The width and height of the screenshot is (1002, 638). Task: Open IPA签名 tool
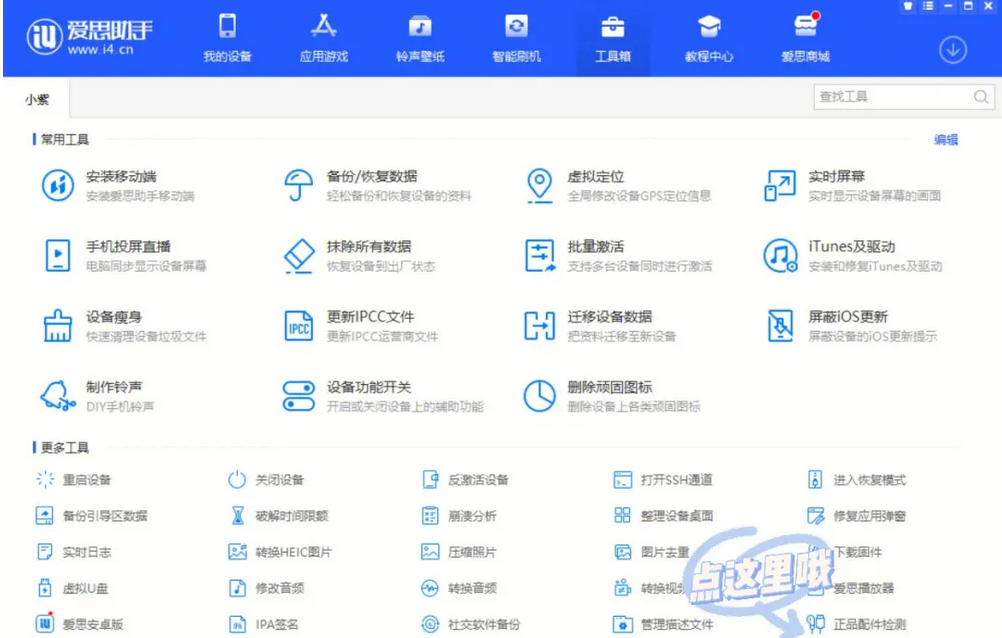click(x=263, y=624)
